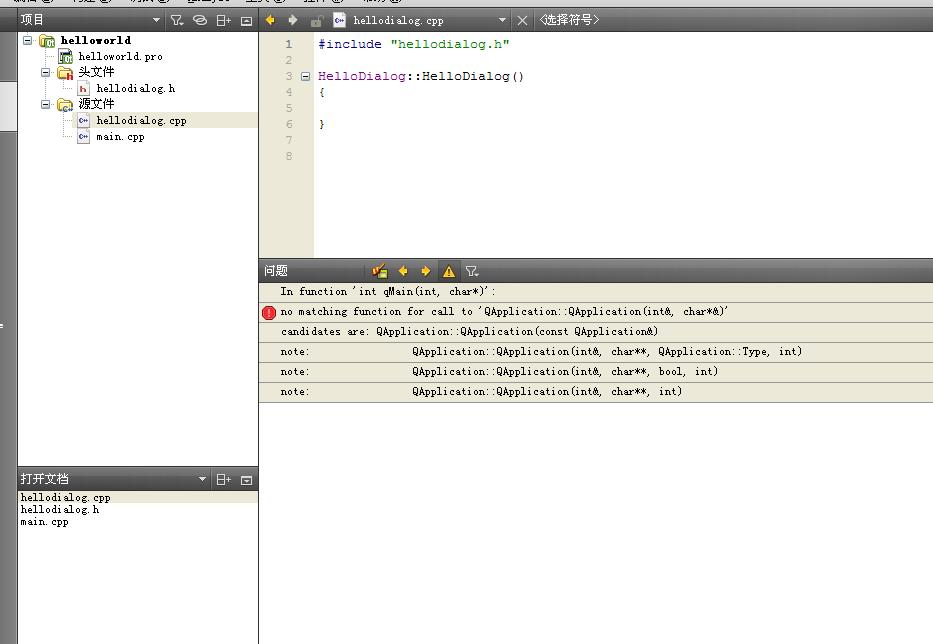
Task: Open the select symbol combo box
Action: pyautogui.click(x=569, y=20)
